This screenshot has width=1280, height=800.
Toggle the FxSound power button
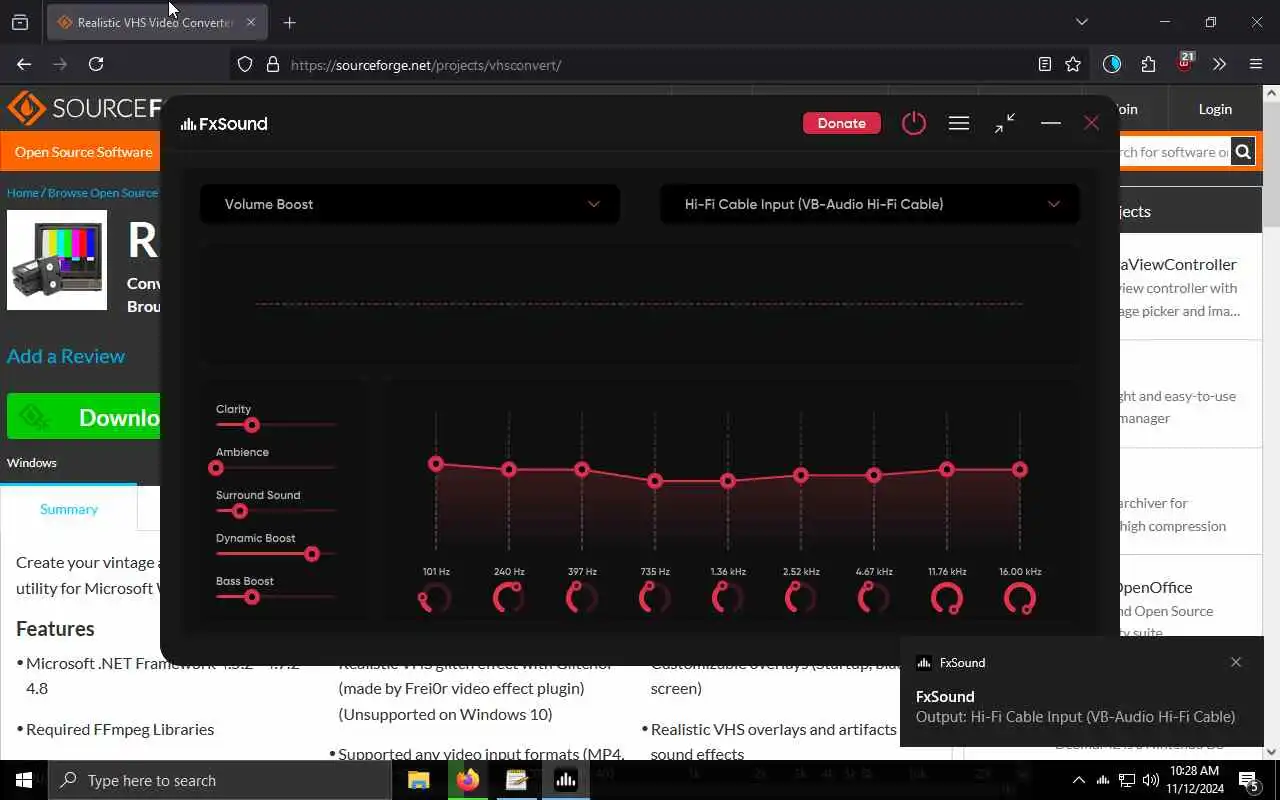pos(914,123)
